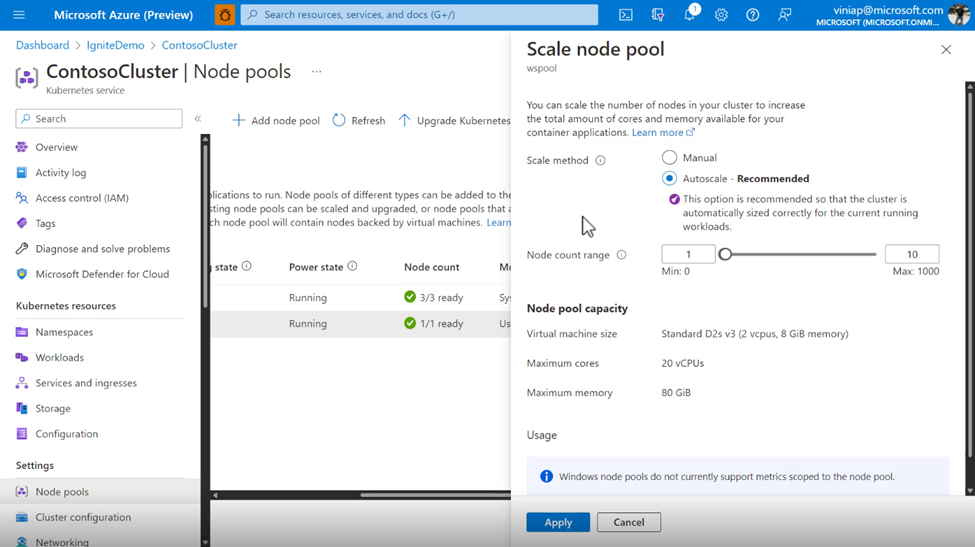Open the notifications bell
The image size is (975, 547).
[x=690, y=14]
